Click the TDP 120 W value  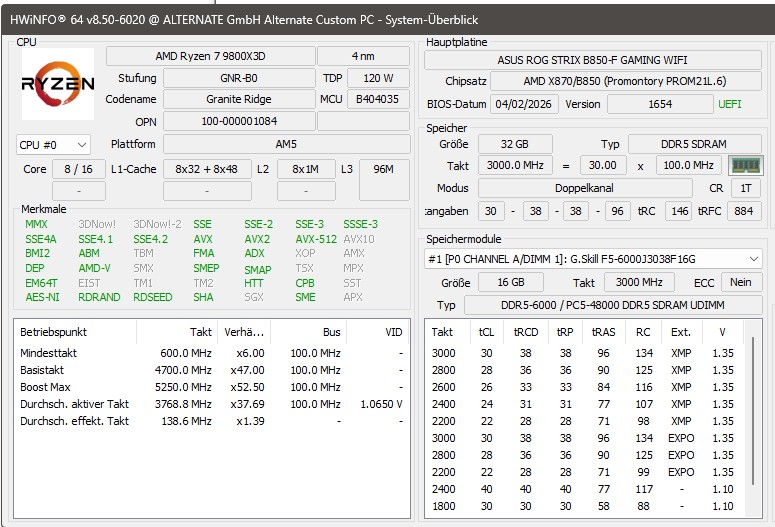click(x=378, y=78)
